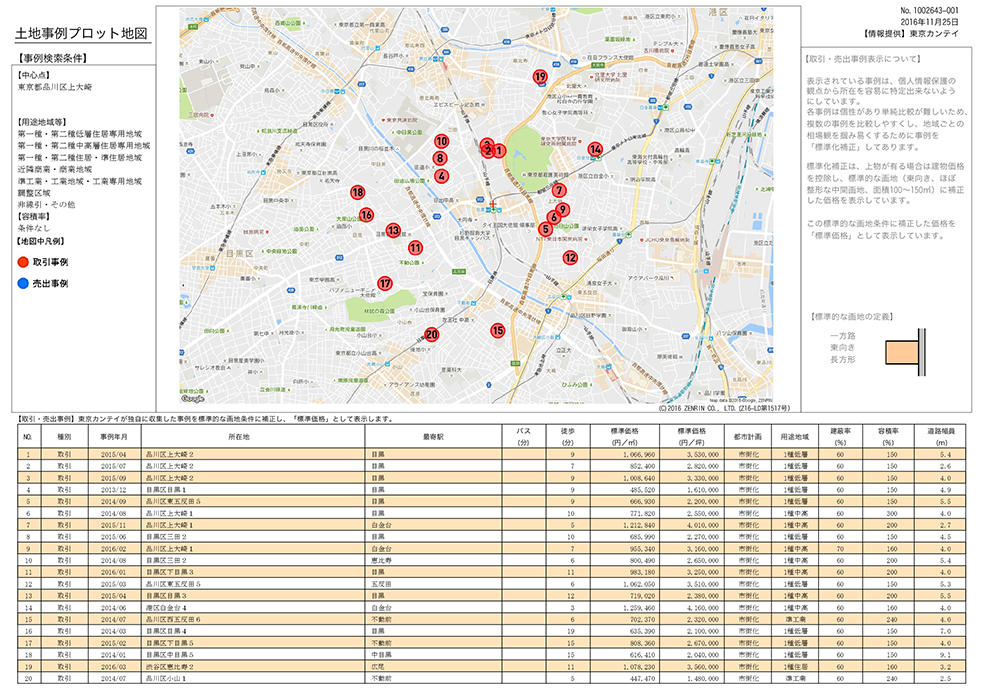Click the blue 売出事例 legend circle
Image resolution: width=989 pixels, height=700 pixels.
coord(23,284)
